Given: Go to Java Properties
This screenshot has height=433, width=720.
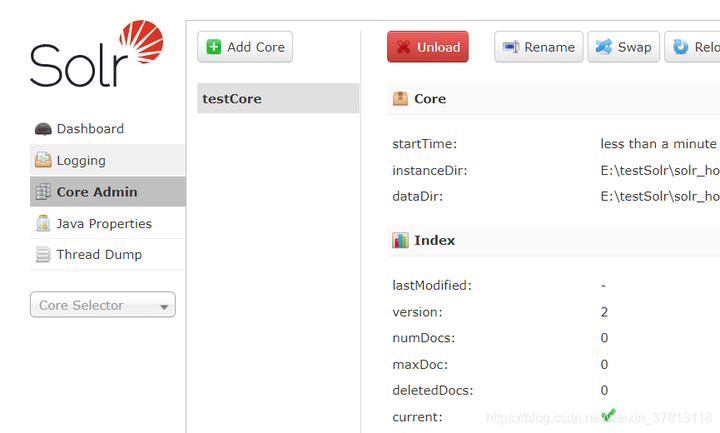Looking at the screenshot, I should [x=104, y=224].
